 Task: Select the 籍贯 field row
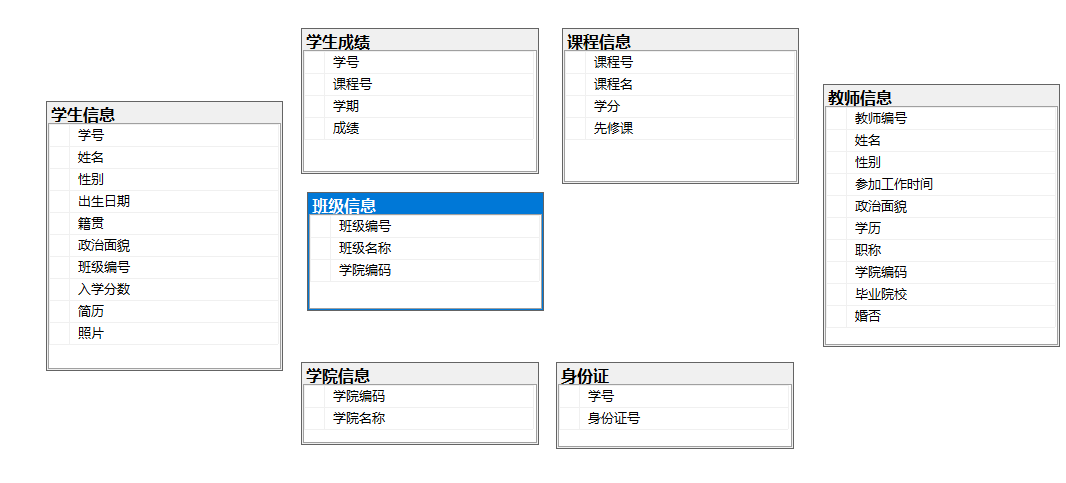point(164,223)
